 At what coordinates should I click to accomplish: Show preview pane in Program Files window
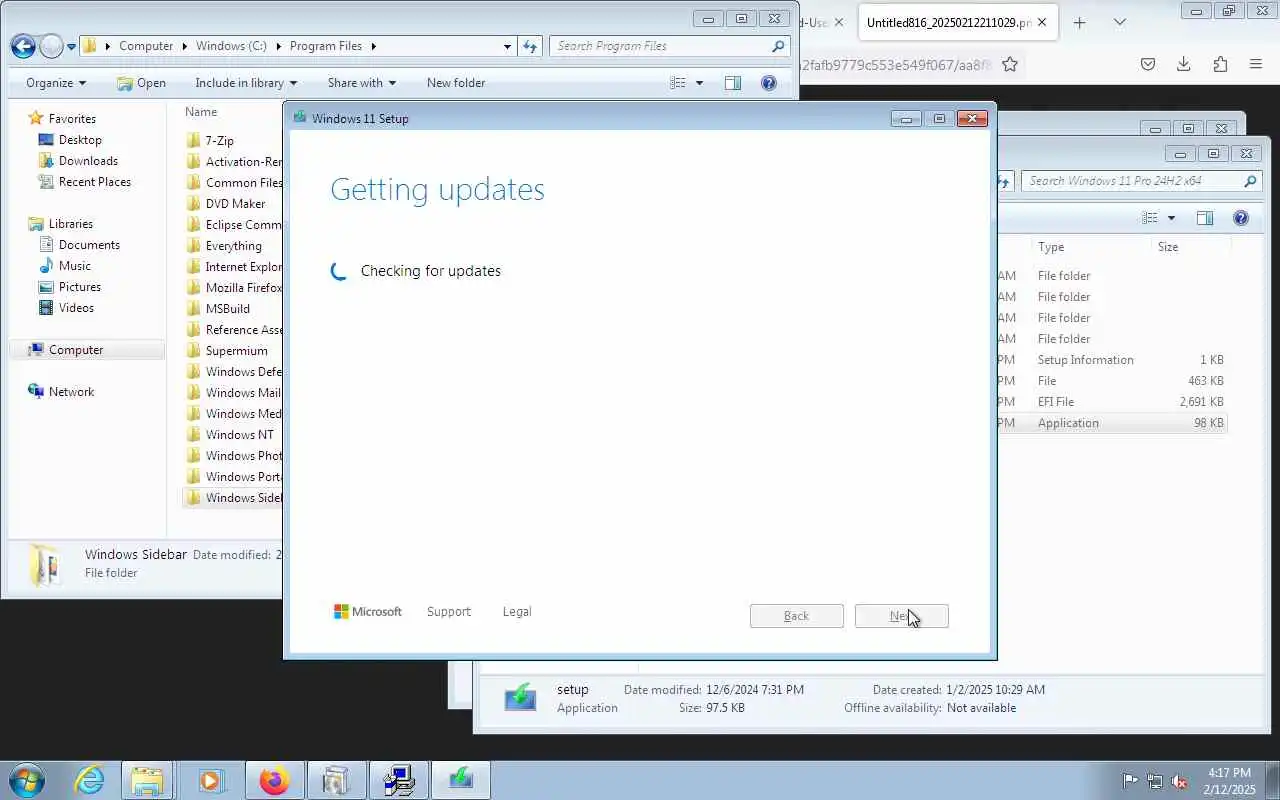point(733,83)
